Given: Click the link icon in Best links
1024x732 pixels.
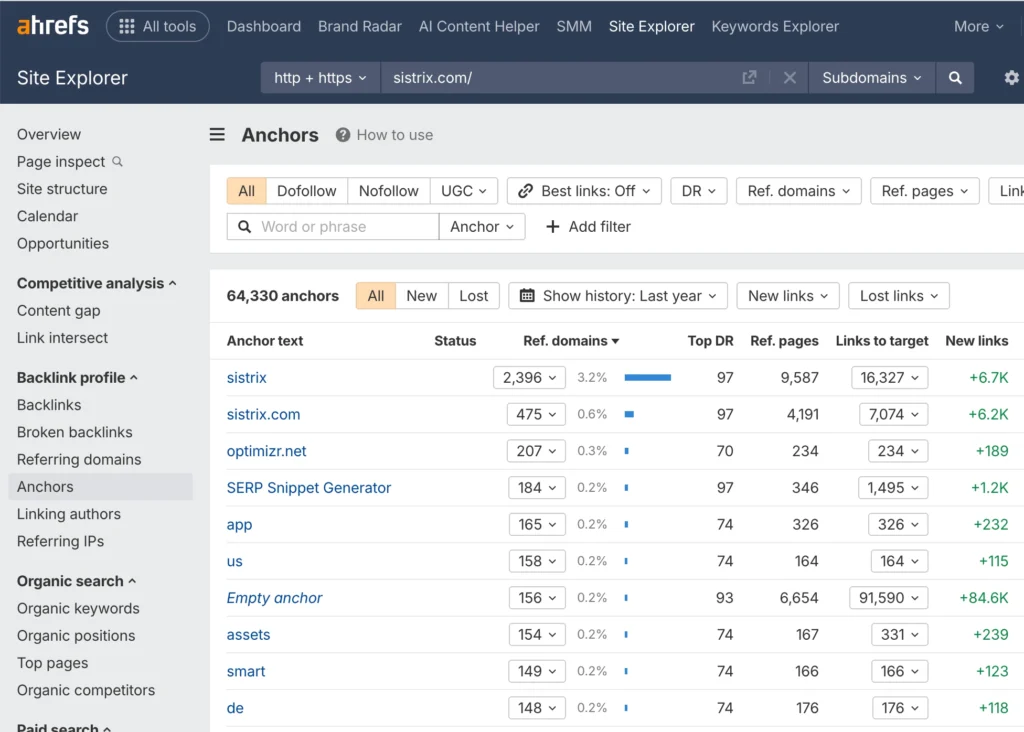Looking at the screenshot, I should coord(525,191).
